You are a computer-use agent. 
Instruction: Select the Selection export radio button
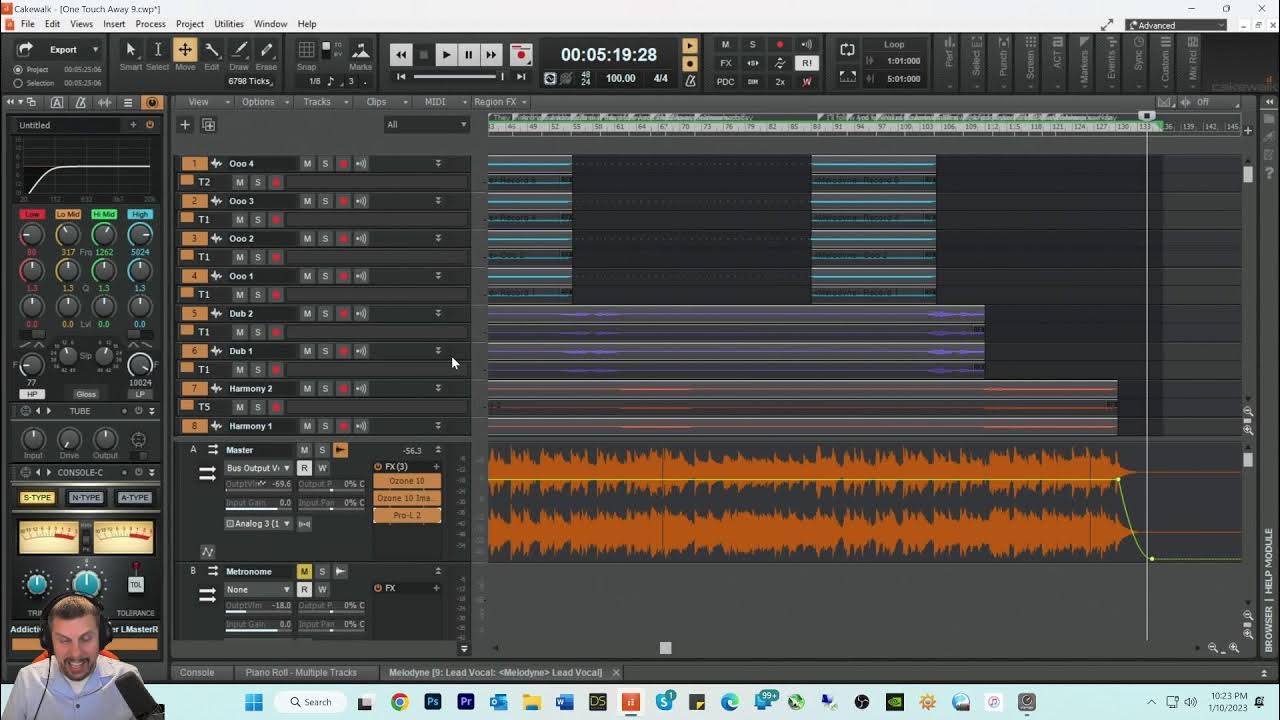(18, 83)
